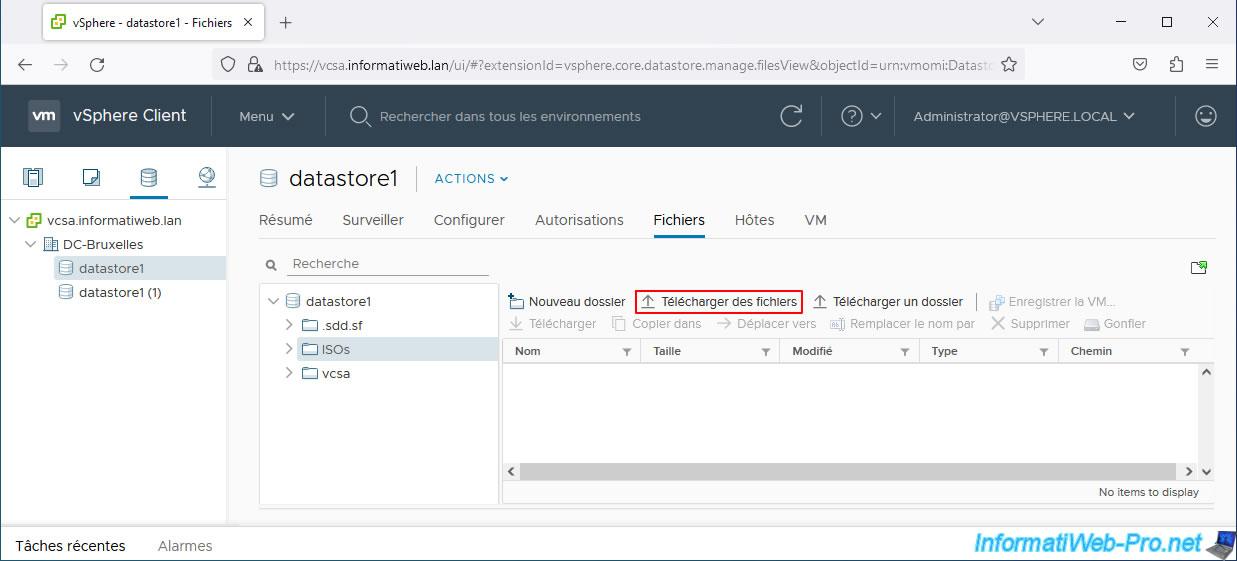Open the ACTIONS dropdown for datastore1
Viewport: 1237px width, 561px height.
click(471, 179)
